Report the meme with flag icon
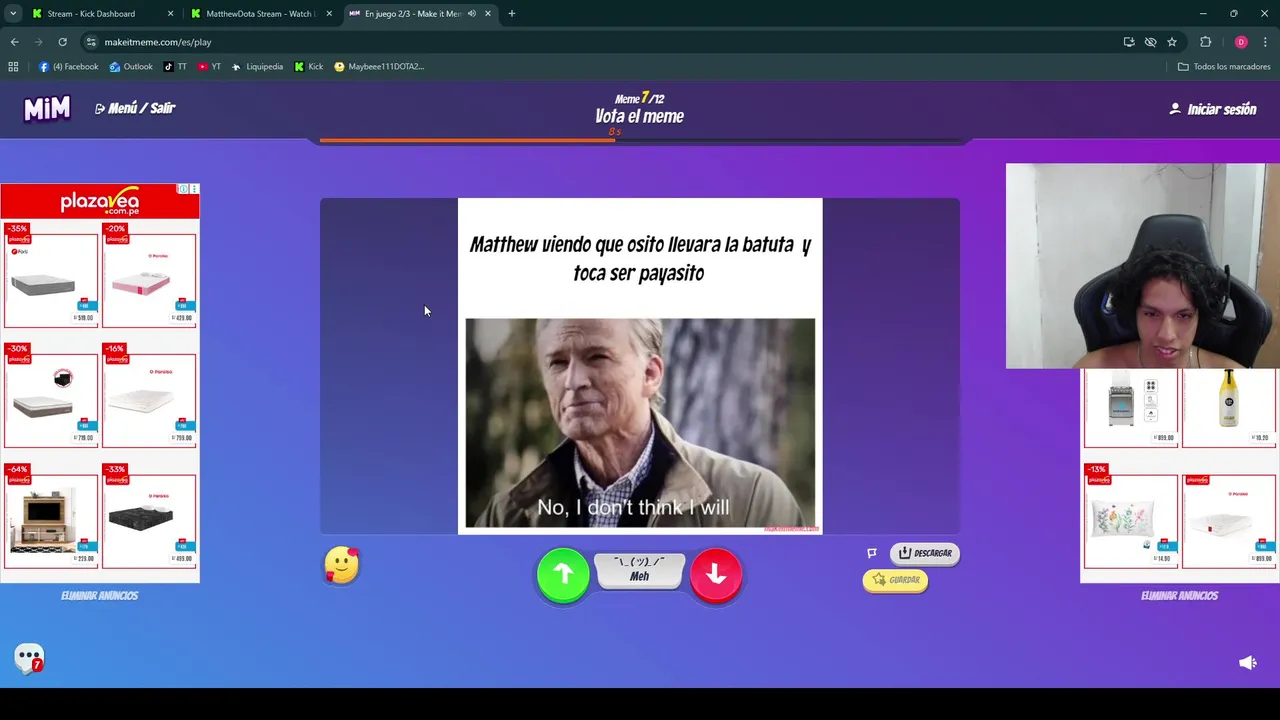 [x=872, y=553]
